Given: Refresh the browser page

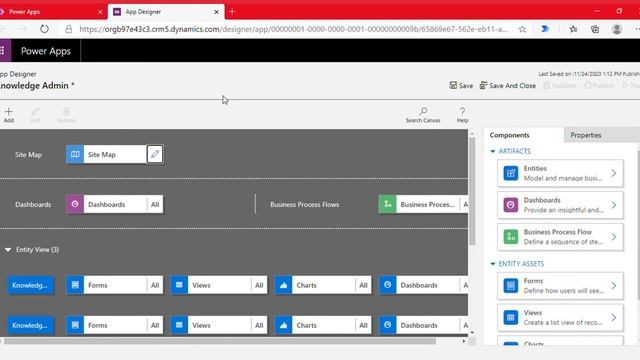Looking at the screenshot, I should tap(44, 29).
